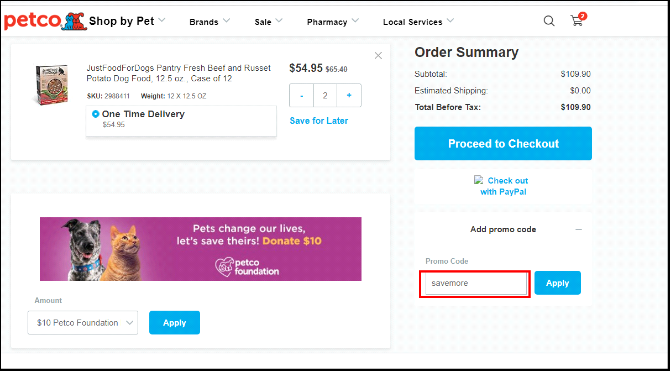Open the Pharmacy menu
Image resolution: width=671 pixels, height=372 pixels.
click(x=333, y=21)
